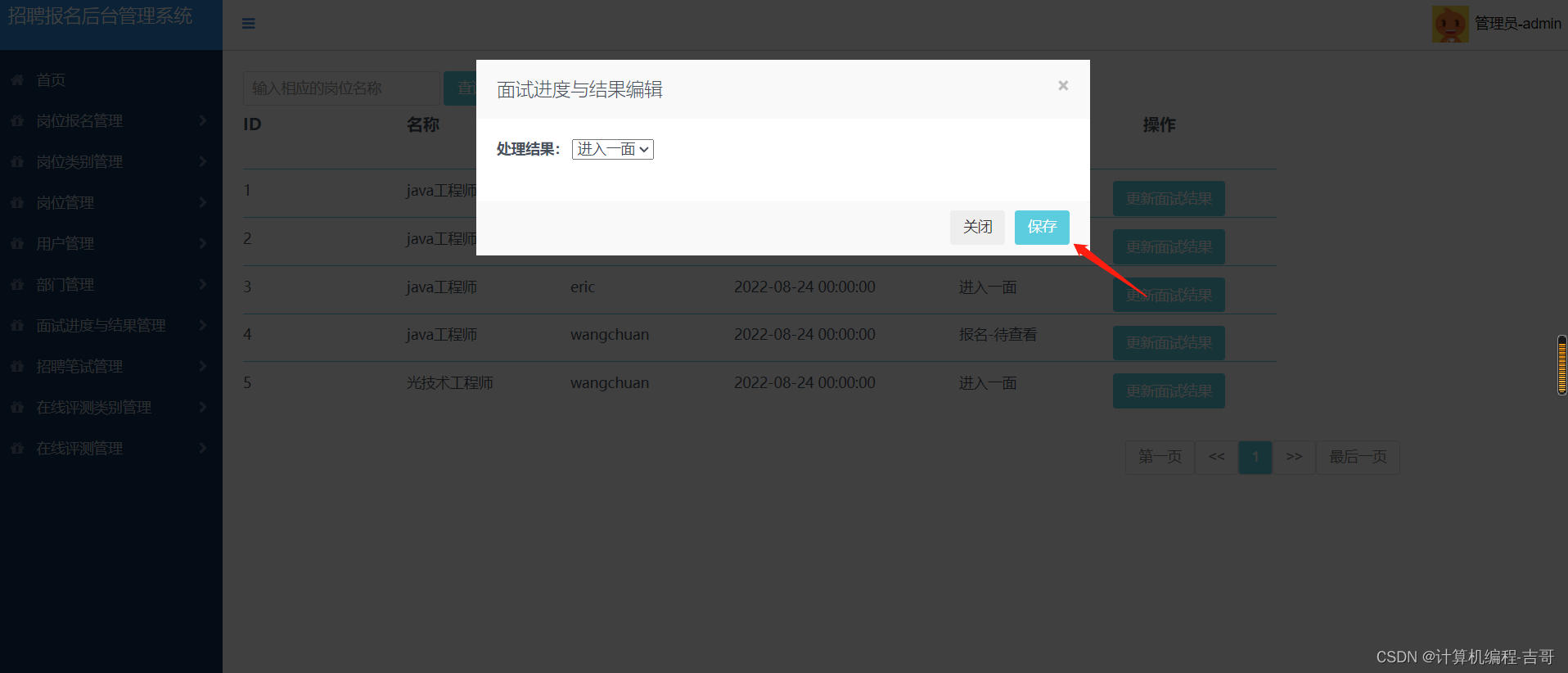
Task: Expand the 在线评测类别管理 chevron
Action: coord(202,407)
